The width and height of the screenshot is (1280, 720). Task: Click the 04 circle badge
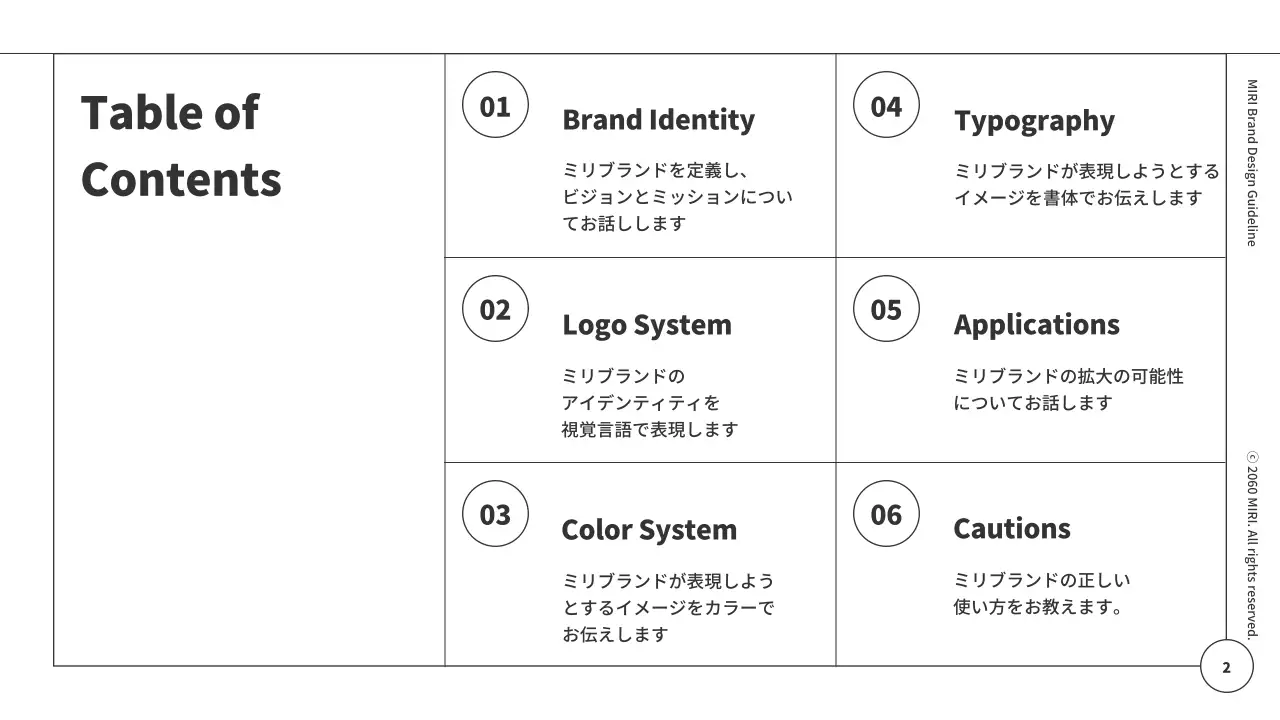click(886, 105)
